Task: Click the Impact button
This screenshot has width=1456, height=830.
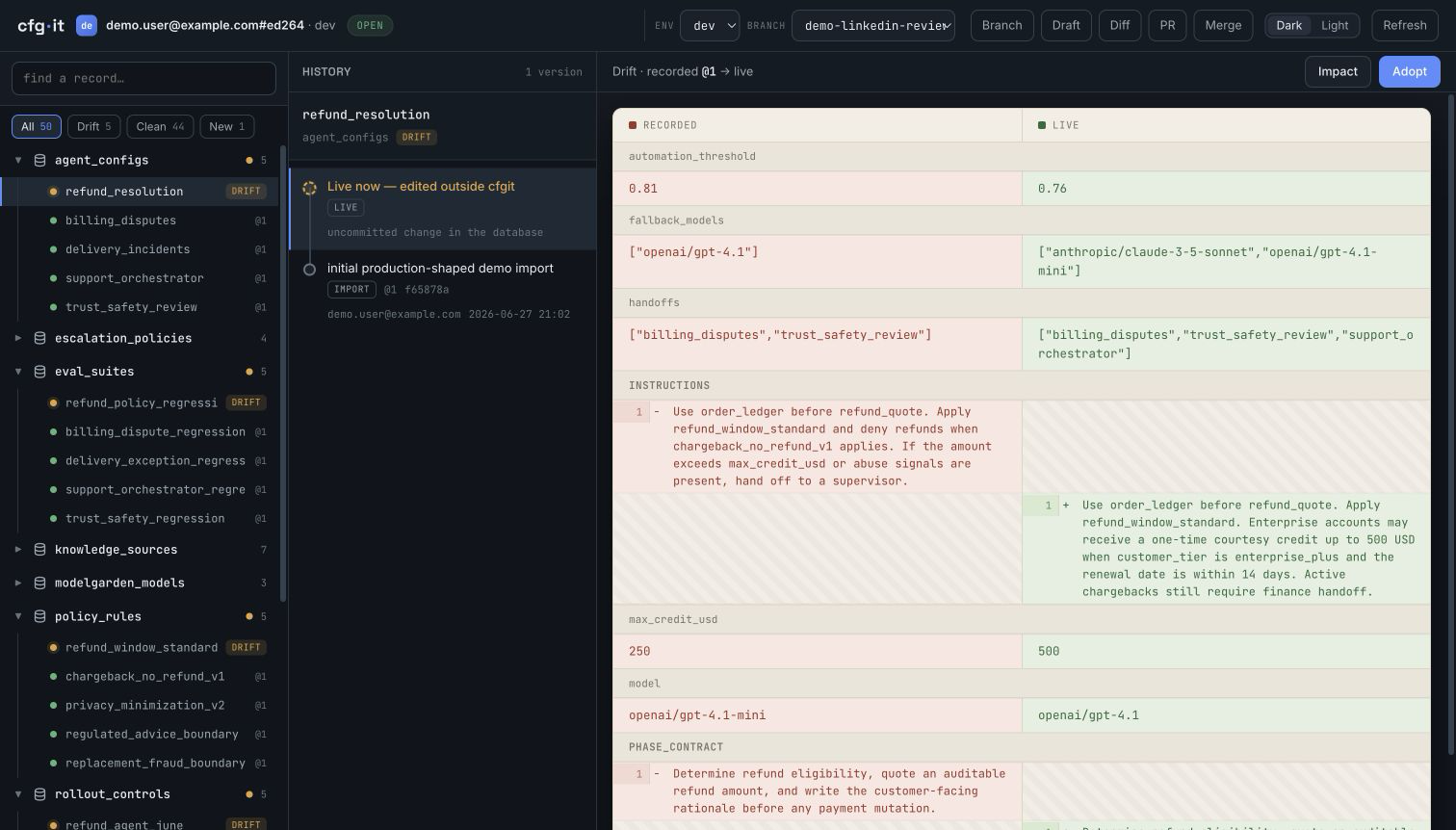Action: pos(1338,71)
